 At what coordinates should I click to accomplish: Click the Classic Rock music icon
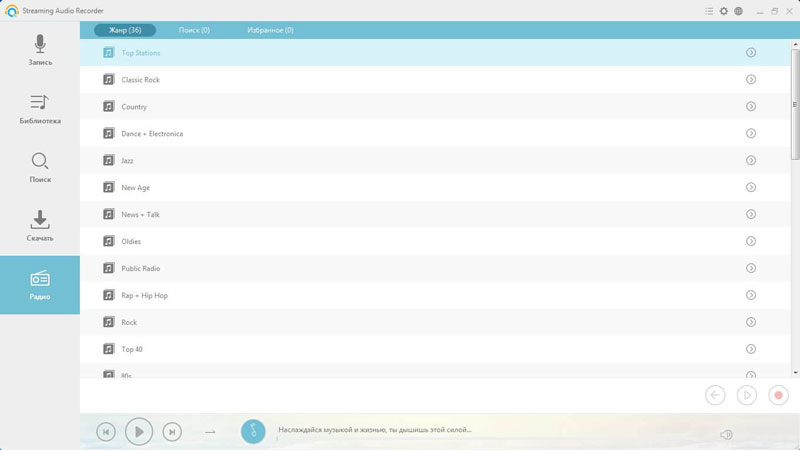point(108,80)
